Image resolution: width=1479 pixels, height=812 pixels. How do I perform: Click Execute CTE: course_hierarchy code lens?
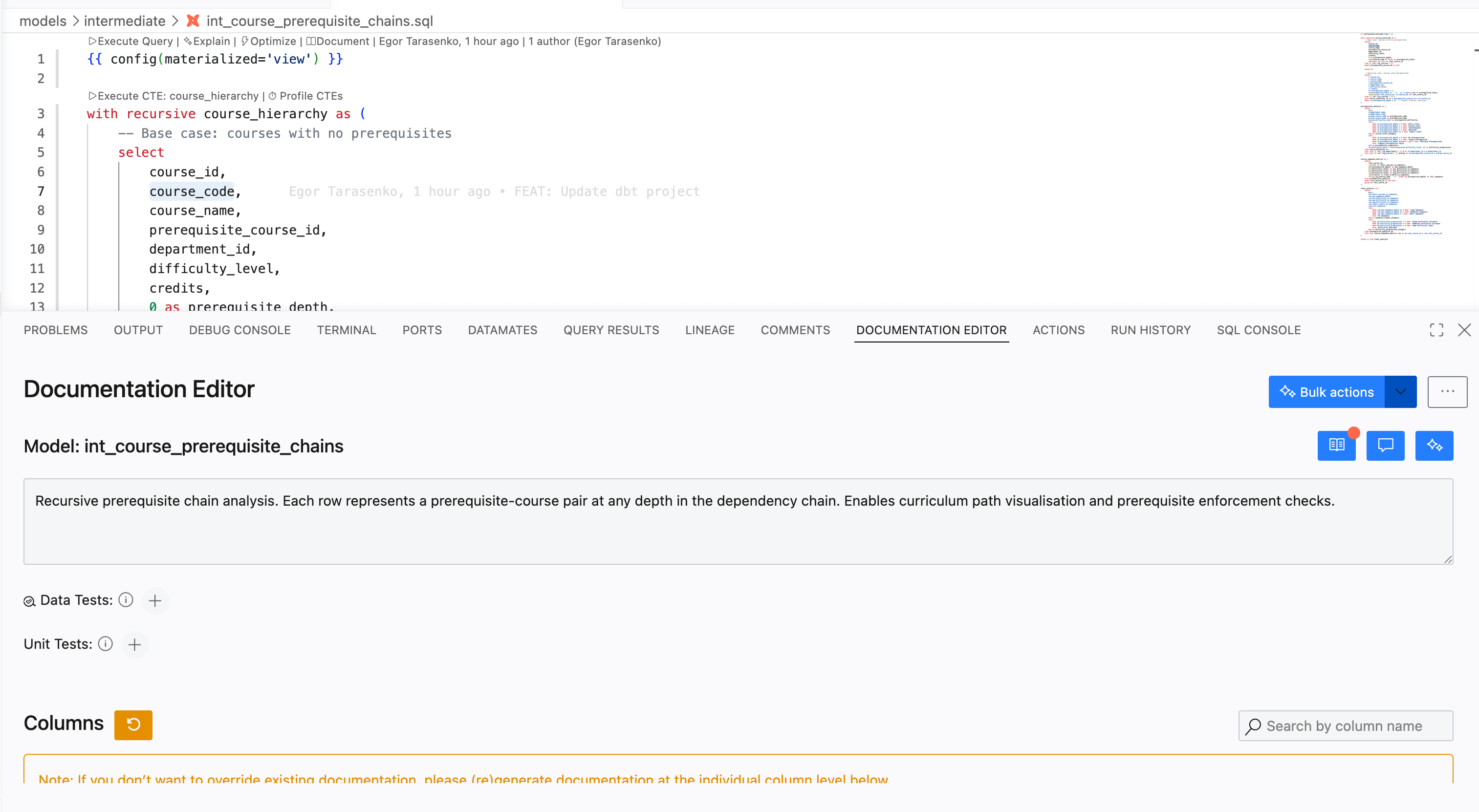coord(174,96)
